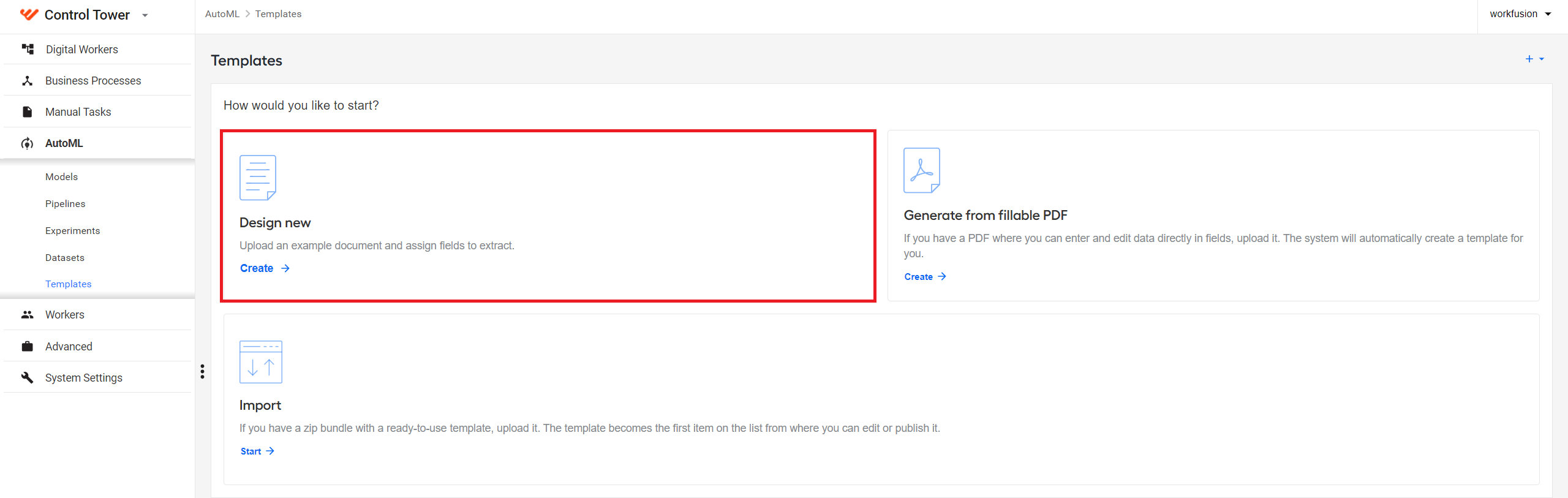Expand the add template dropdown arrow
This screenshot has height=498, width=1568.
(x=1542, y=59)
